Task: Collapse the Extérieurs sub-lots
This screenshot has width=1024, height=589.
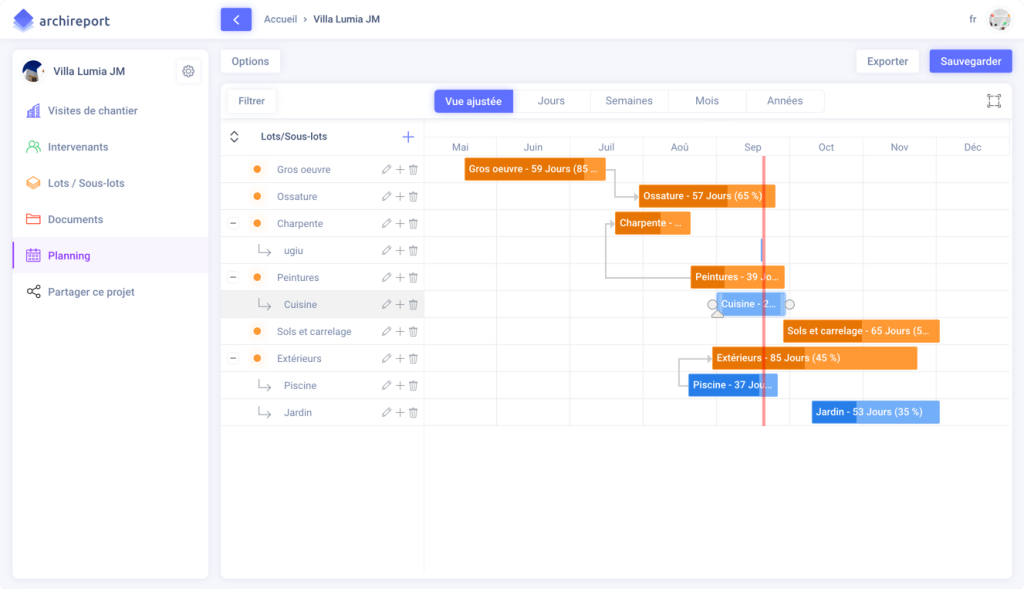Action: pyautogui.click(x=233, y=357)
